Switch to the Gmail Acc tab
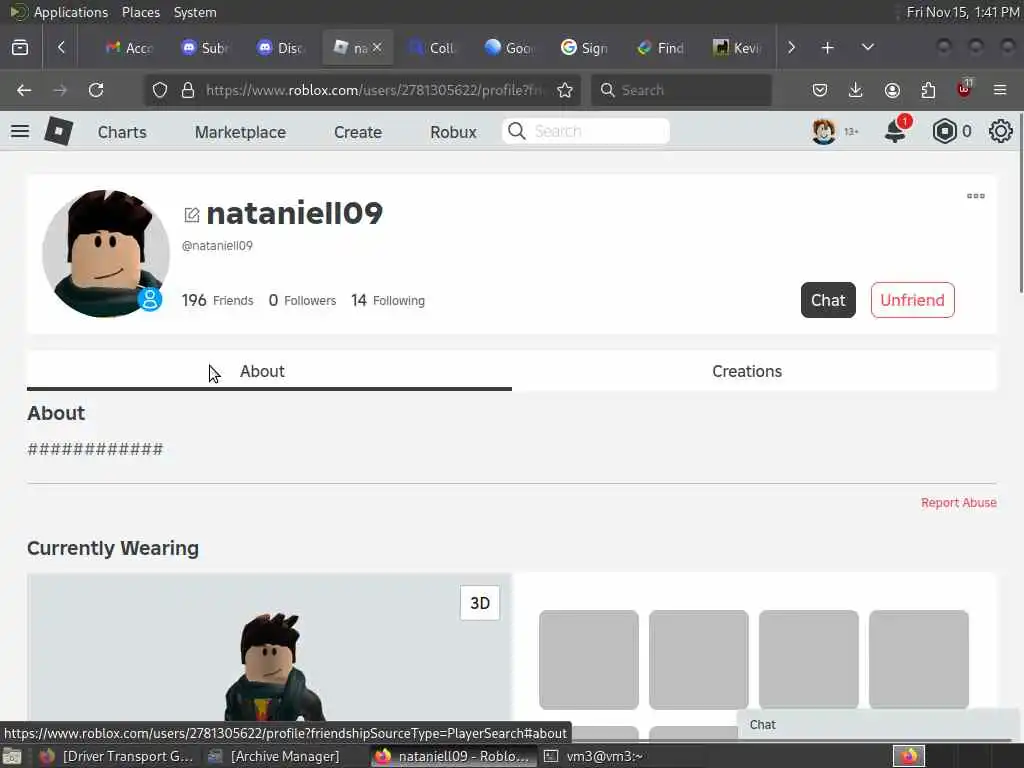Screen dimensions: 1024x768 (129, 48)
